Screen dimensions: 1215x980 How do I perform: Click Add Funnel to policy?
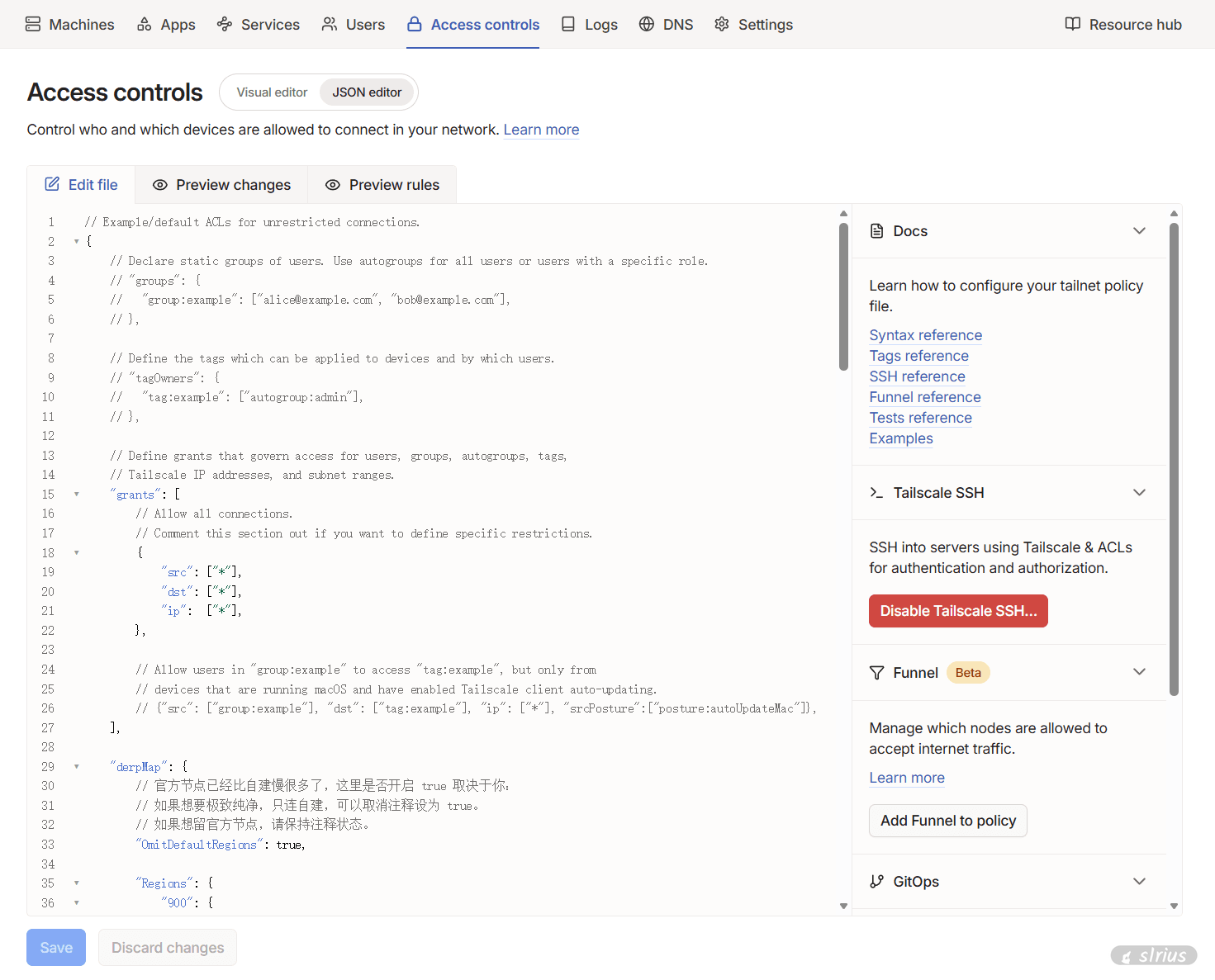948,821
